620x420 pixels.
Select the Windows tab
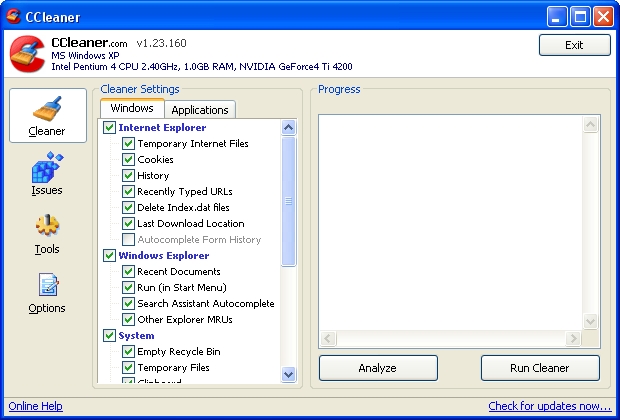coord(132,108)
